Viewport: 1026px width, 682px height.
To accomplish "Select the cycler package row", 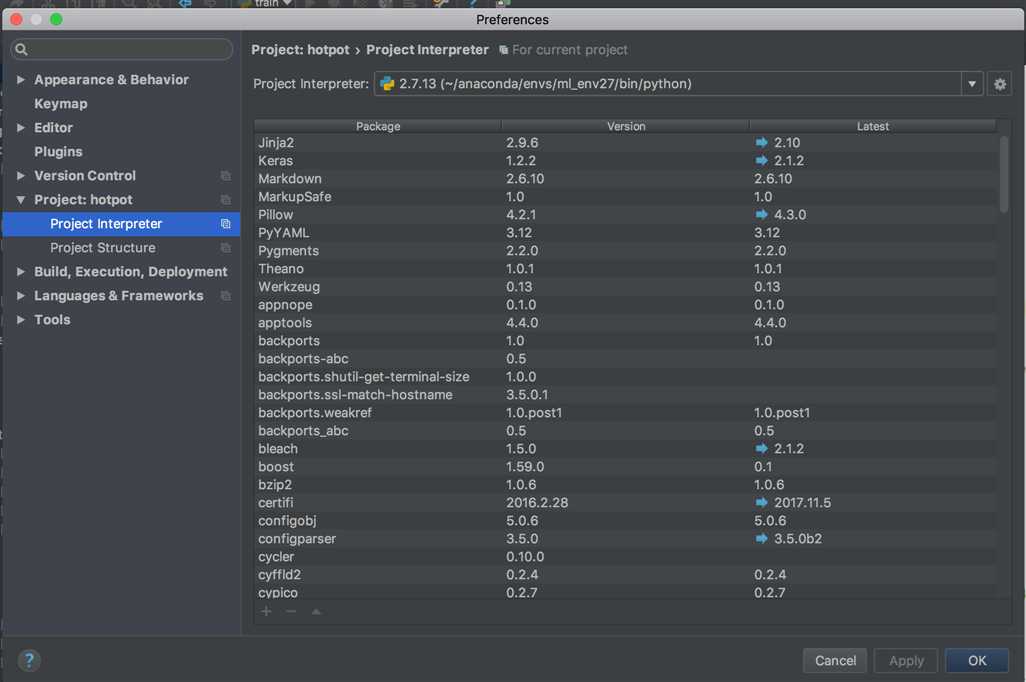I will click(x=626, y=556).
